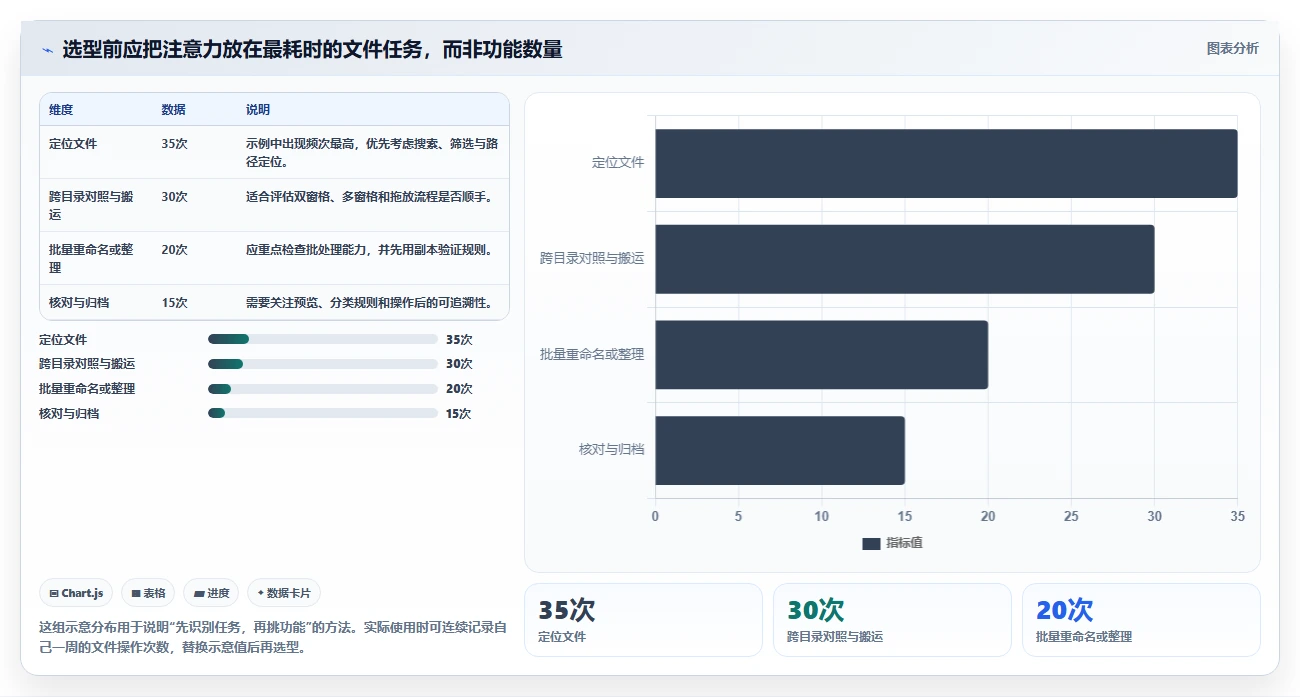Click the 核对与归档 y-axis label in the chart
Viewport: 1300px width, 697px height.
pos(612,450)
